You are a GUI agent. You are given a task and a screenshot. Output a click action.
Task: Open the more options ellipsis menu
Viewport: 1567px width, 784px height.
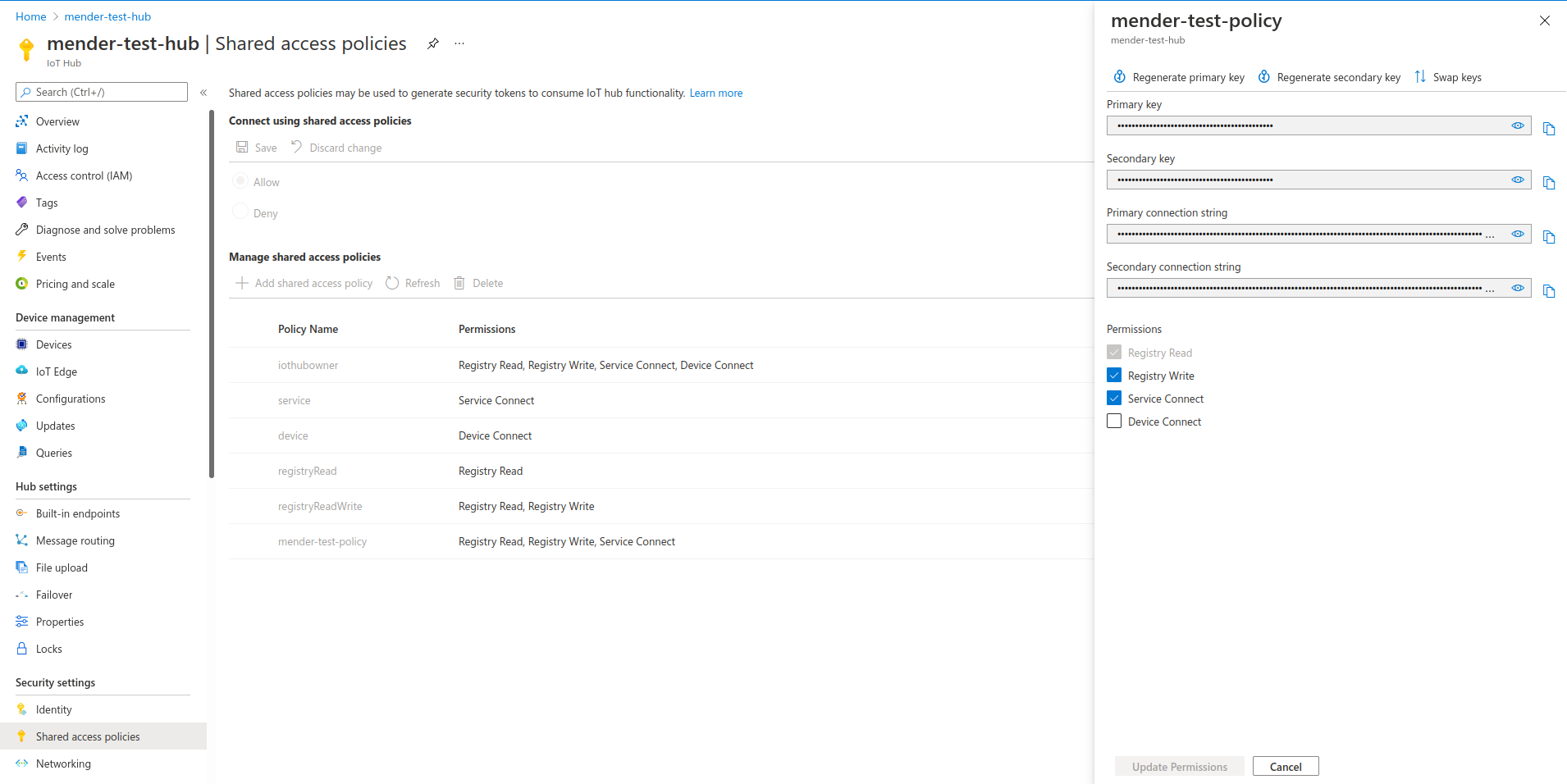(x=459, y=43)
